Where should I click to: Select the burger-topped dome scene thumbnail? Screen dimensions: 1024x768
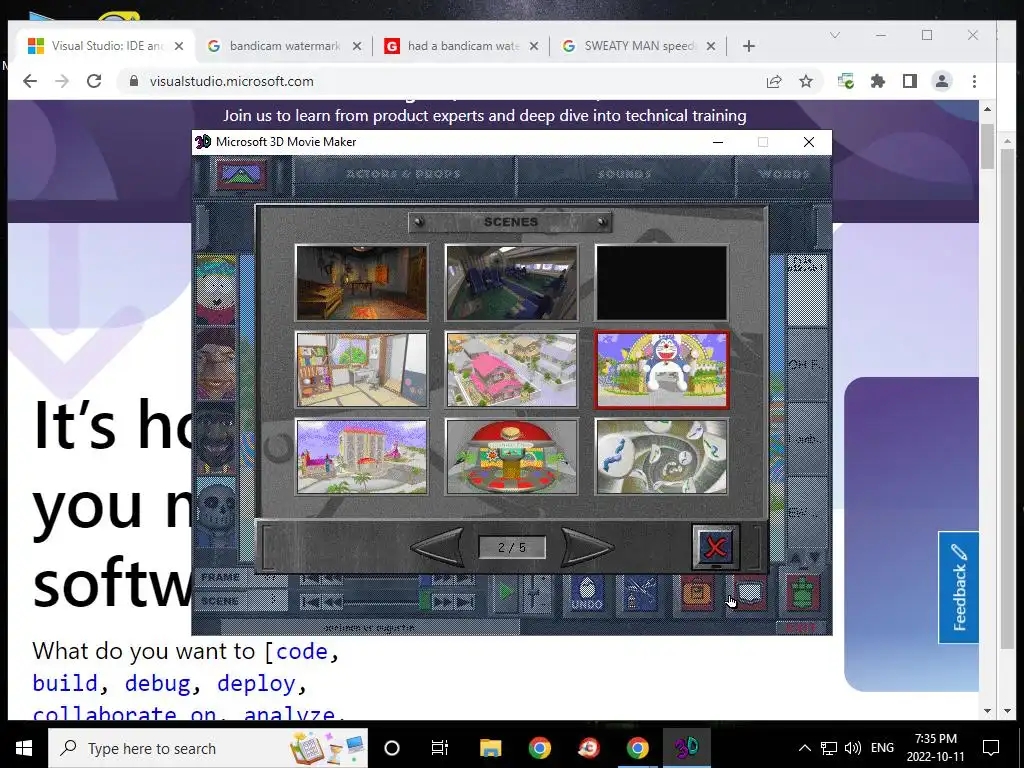pyautogui.click(x=511, y=456)
